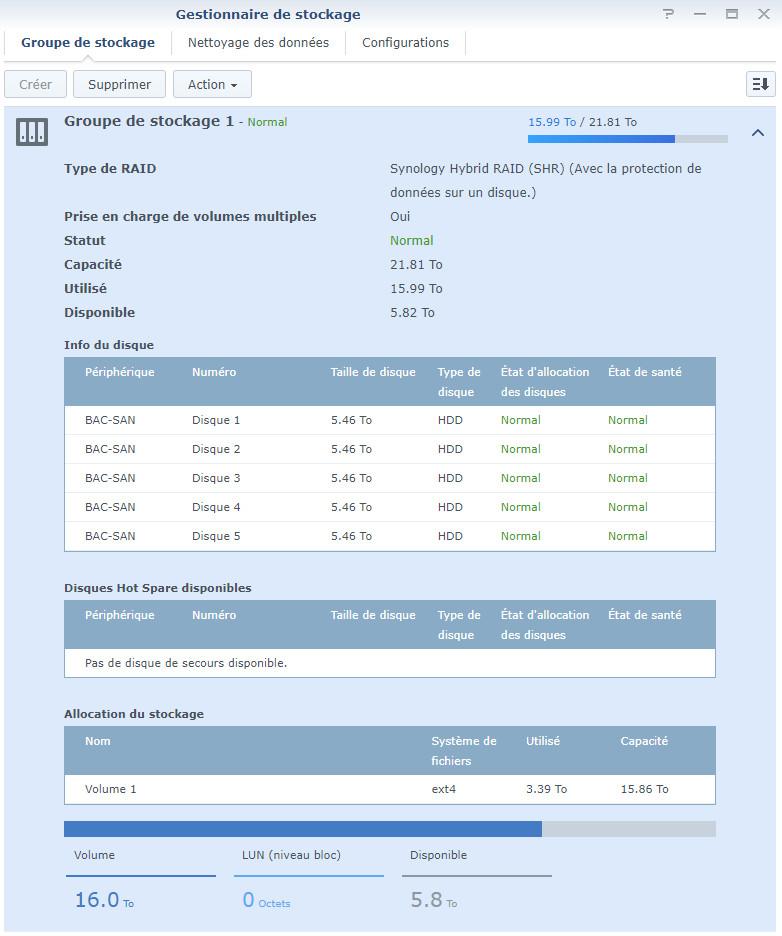782x936 pixels.
Task: Select the Disque 1 row
Action: pos(389,420)
